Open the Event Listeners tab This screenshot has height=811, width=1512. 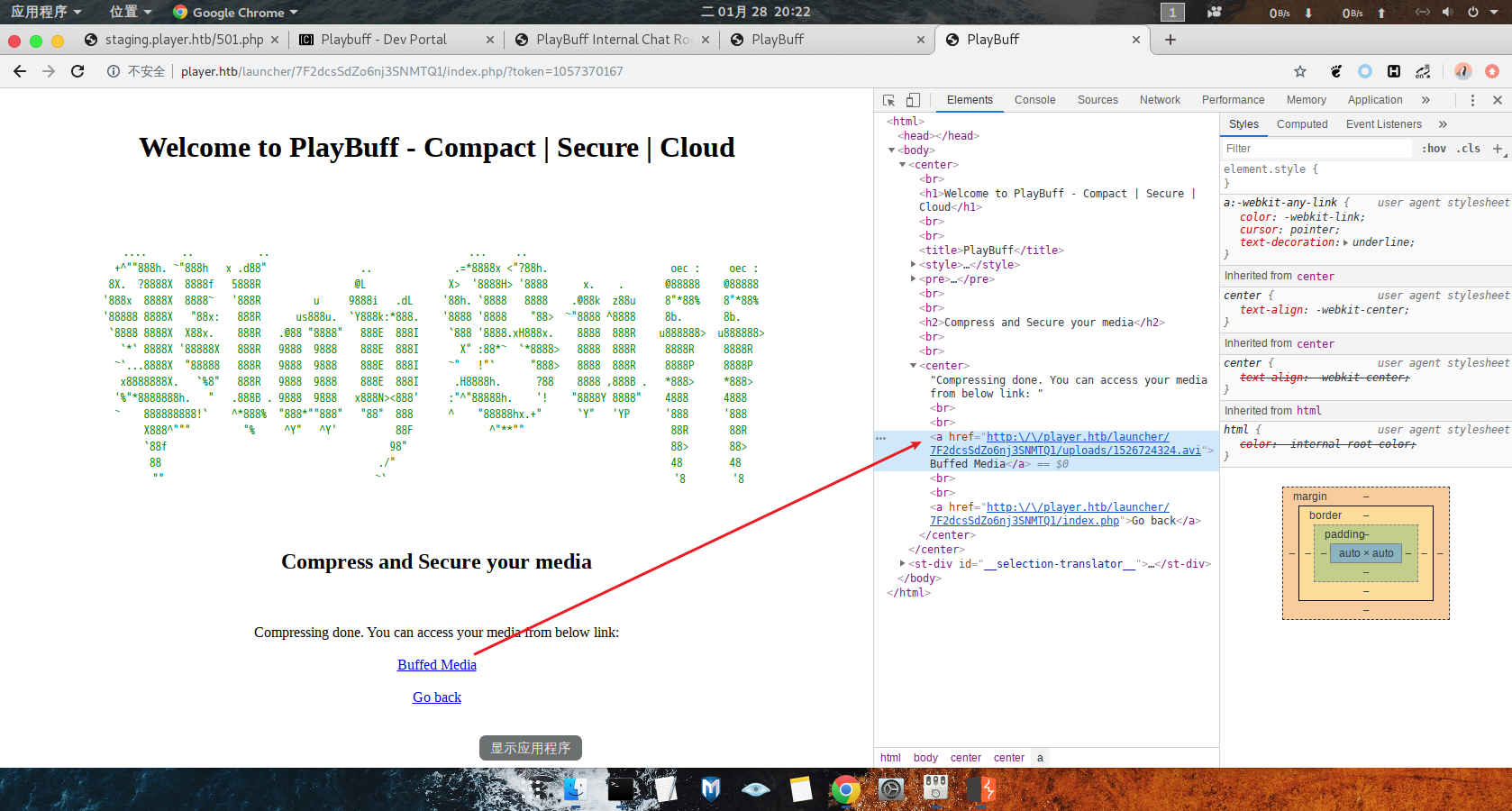1383,124
